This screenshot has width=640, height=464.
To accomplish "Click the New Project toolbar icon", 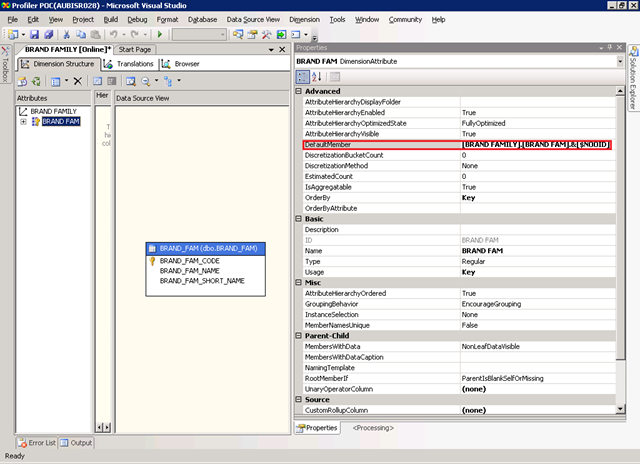I will point(13,35).
